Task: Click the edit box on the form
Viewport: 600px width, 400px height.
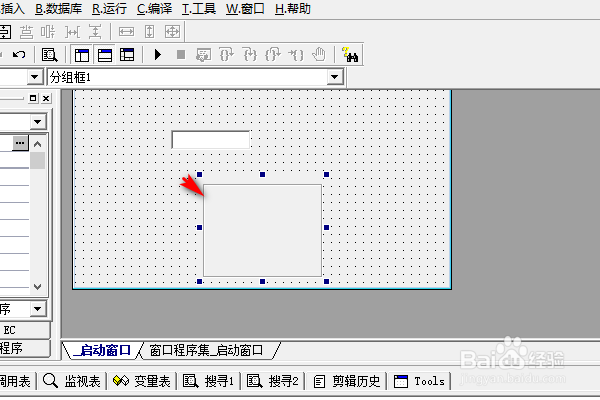Action: click(x=211, y=140)
